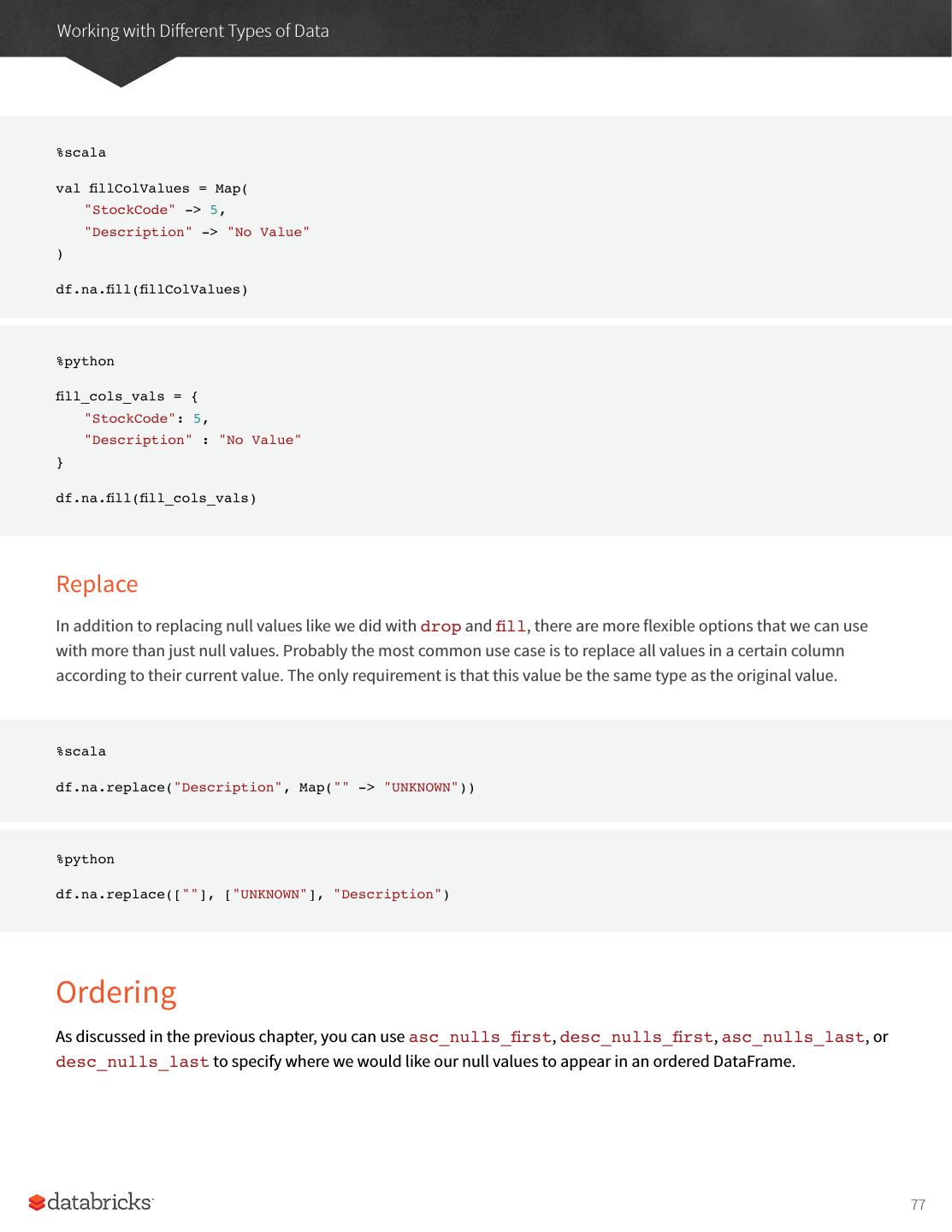Click the "UNKNOWN" string in the Scala replace

tap(421, 787)
